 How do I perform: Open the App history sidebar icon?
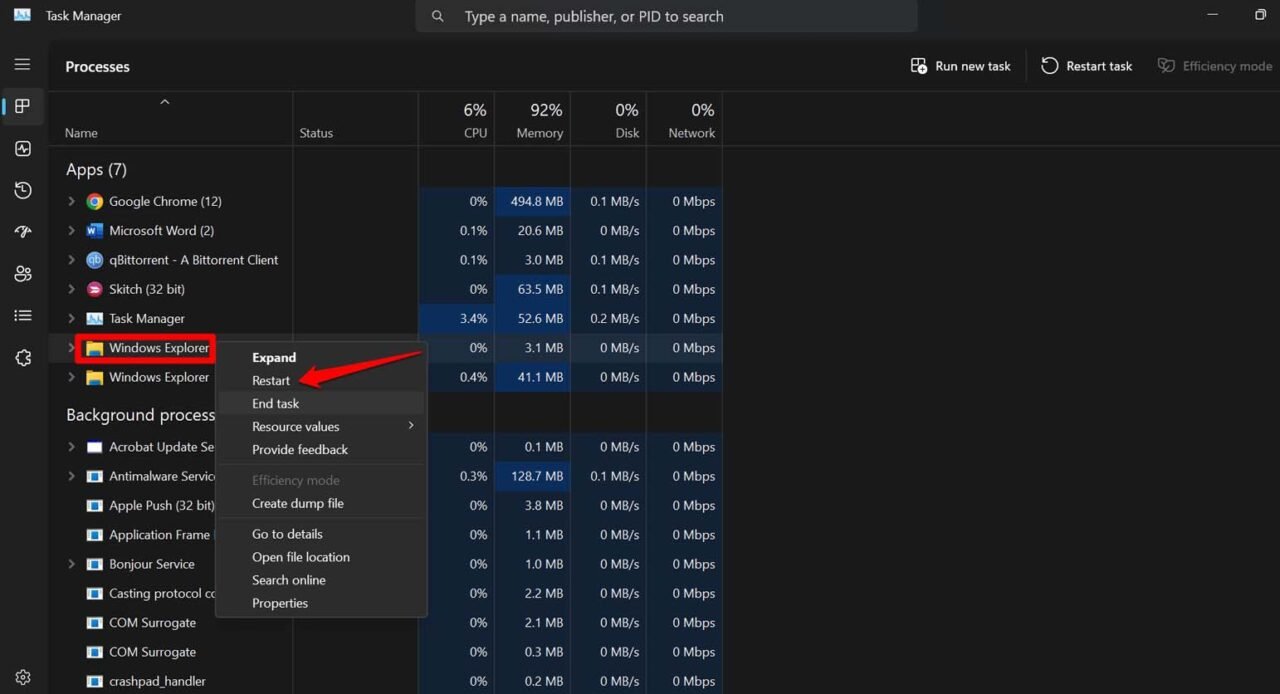tap(22, 190)
